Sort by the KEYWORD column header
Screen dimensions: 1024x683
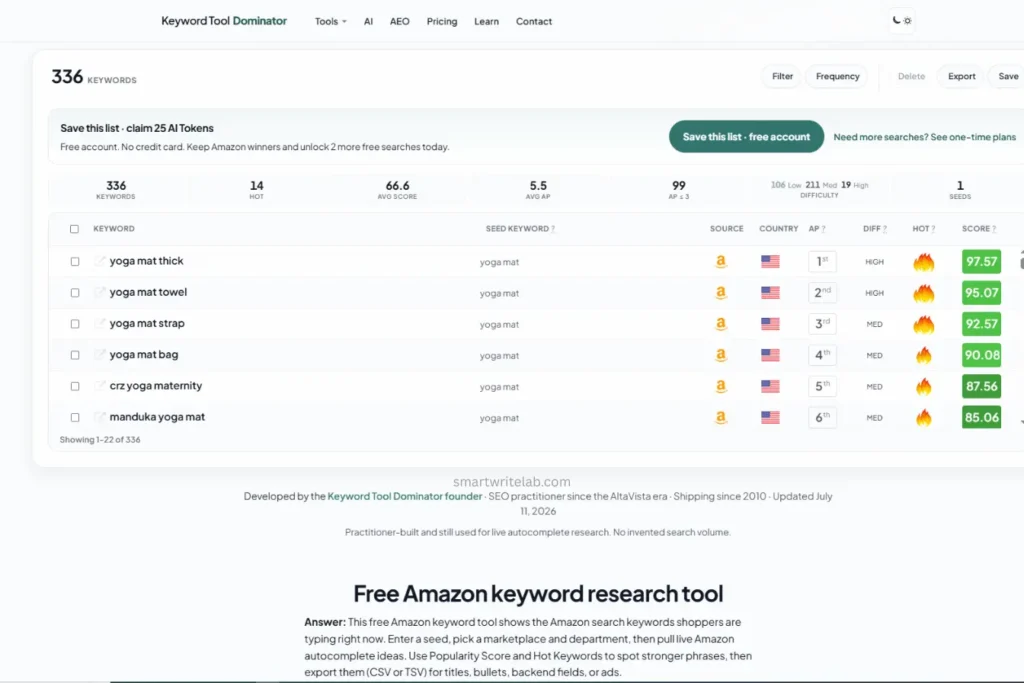(114, 229)
